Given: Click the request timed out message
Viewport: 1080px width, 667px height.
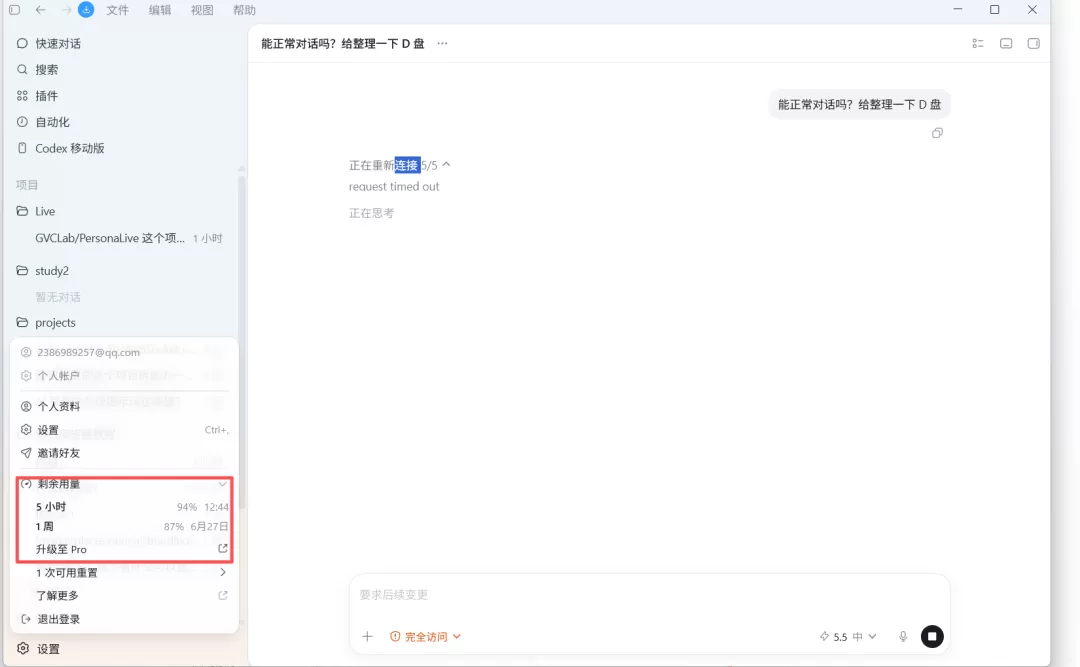Looking at the screenshot, I should tap(394, 186).
